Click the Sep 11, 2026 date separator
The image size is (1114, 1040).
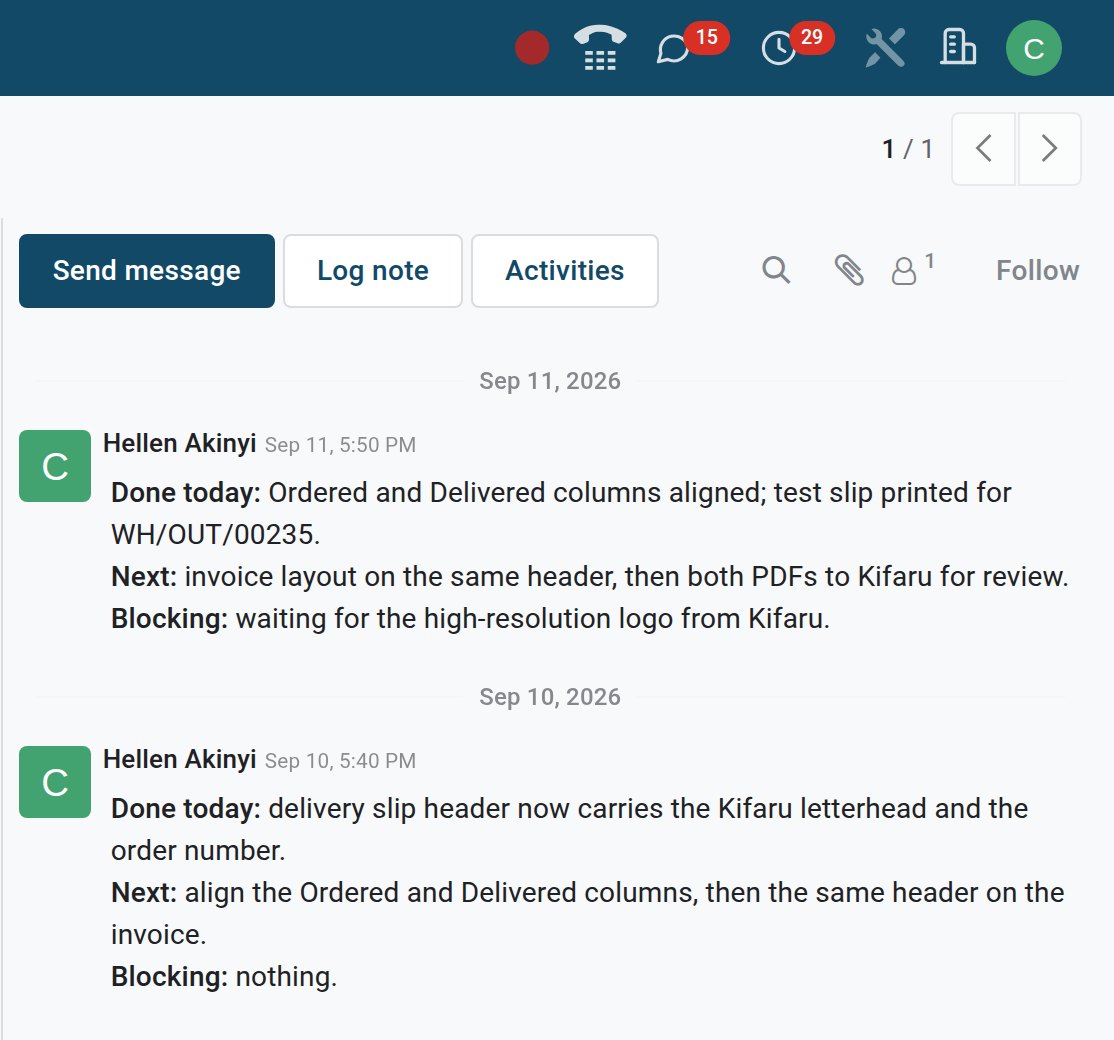pyautogui.click(x=550, y=381)
